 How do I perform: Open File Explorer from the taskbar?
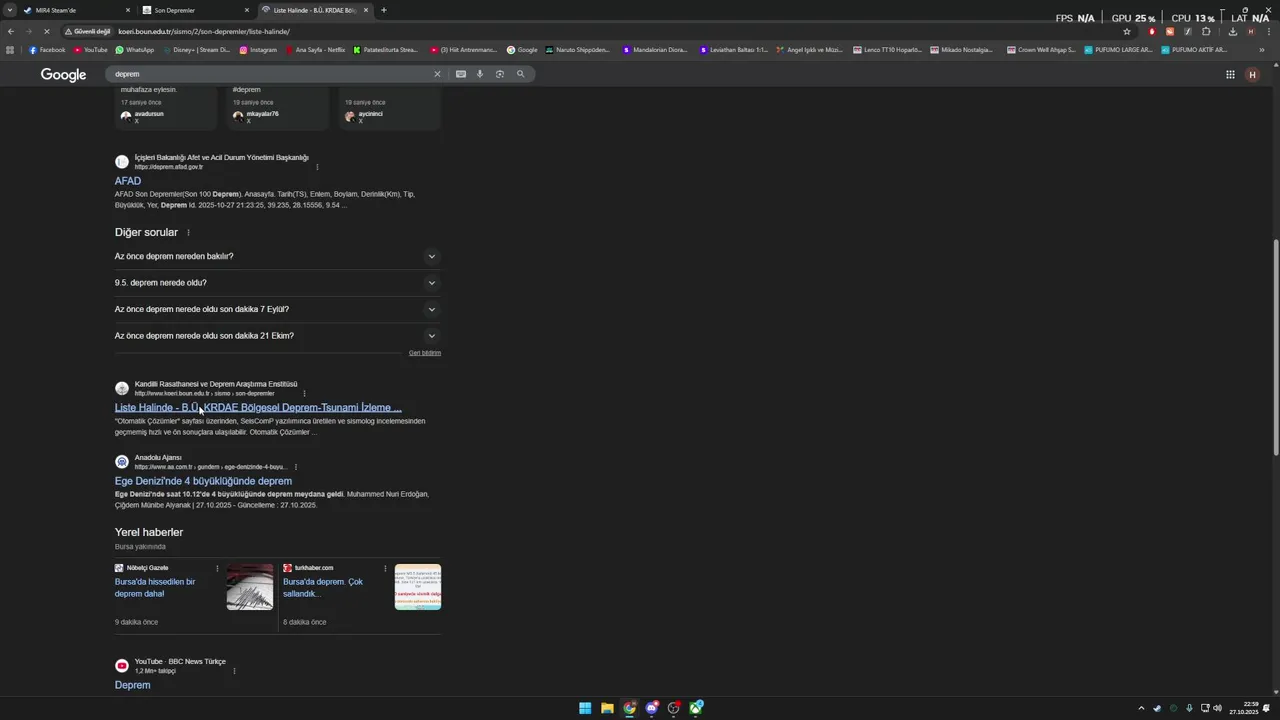[x=607, y=708]
